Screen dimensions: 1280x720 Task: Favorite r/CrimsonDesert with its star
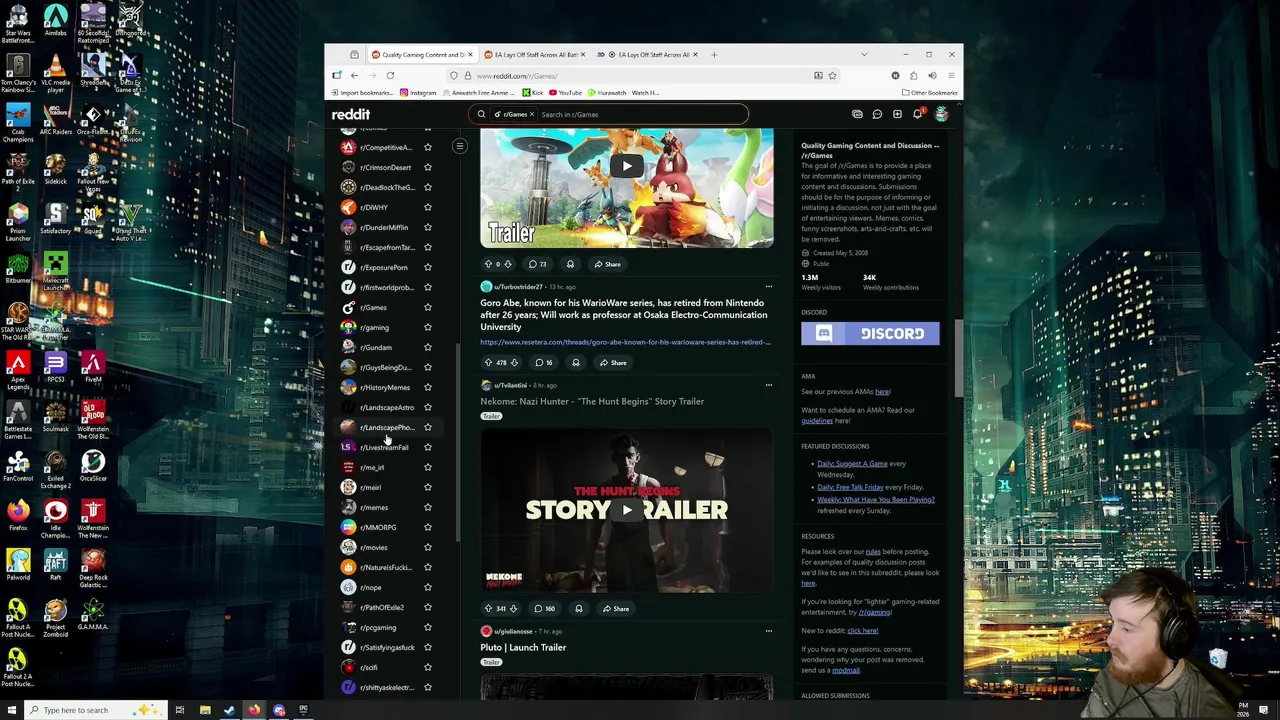tap(427, 167)
